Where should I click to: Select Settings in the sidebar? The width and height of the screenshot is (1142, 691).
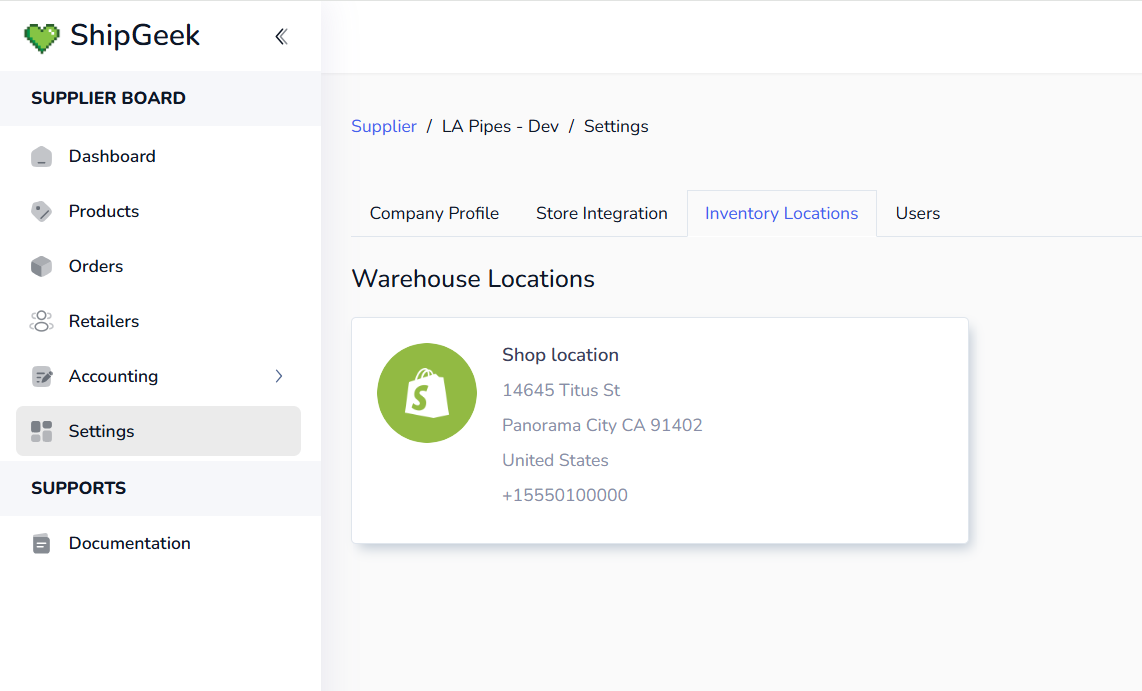tap(158, 431)
